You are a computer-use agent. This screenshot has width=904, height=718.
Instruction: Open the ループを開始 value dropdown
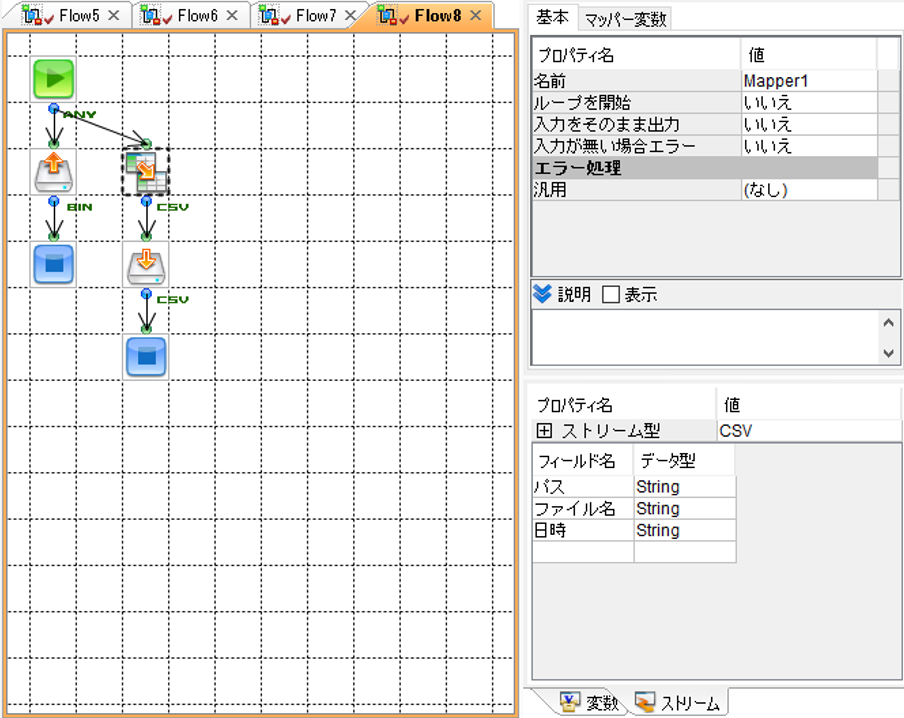pos(809,103)
